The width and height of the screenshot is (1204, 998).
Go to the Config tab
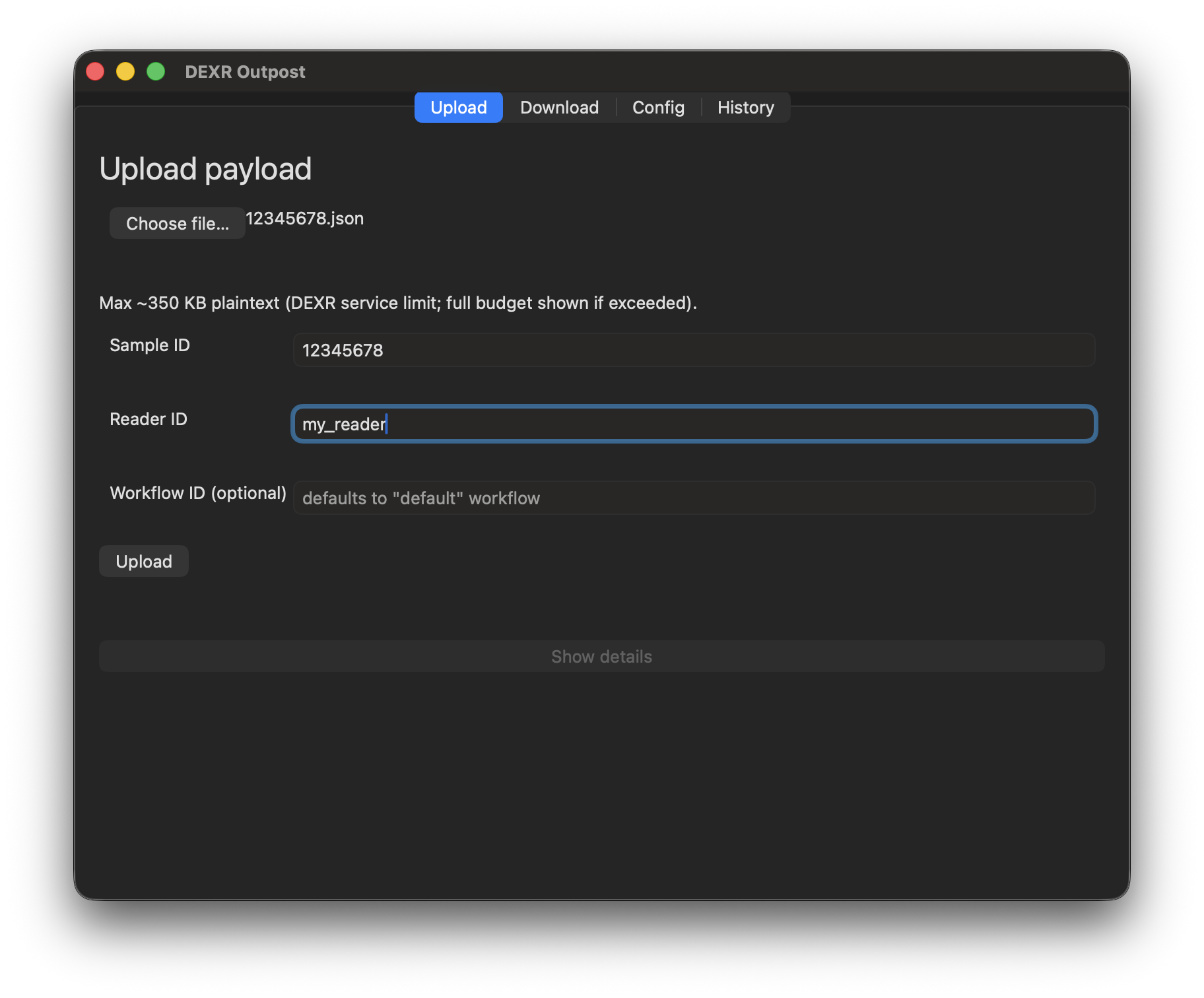coord(658,108)
